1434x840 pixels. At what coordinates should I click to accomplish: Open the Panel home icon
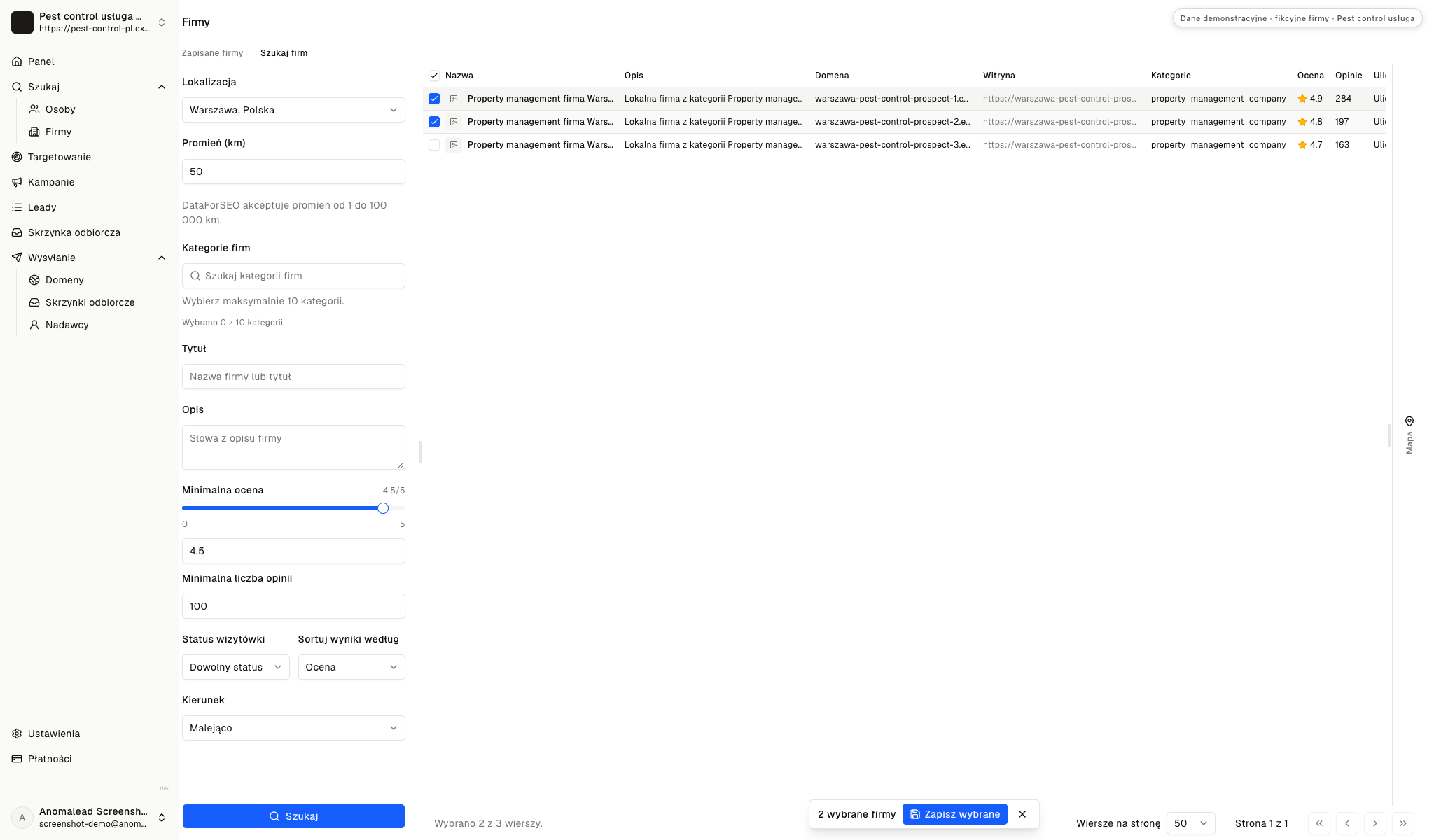tap(17, 62)
